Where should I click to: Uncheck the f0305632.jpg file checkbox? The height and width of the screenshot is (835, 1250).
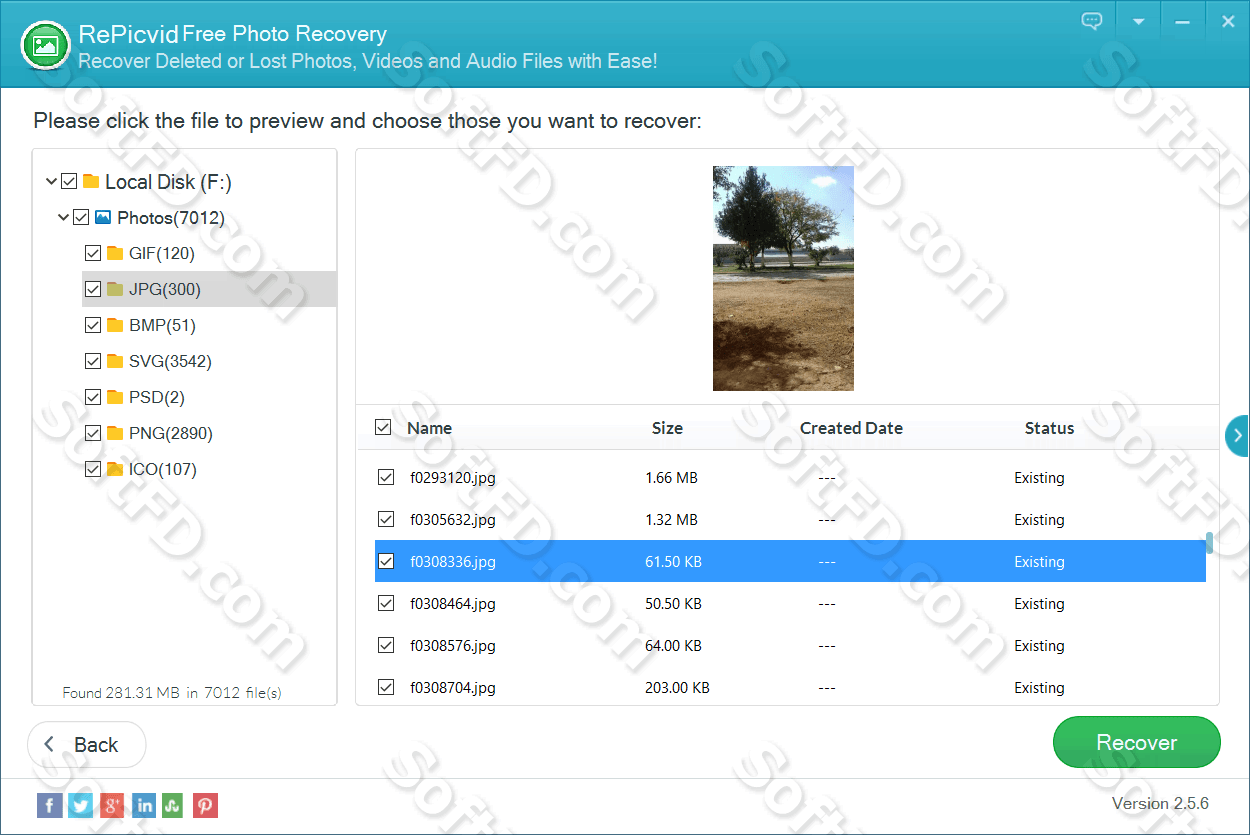pos(386,519)
